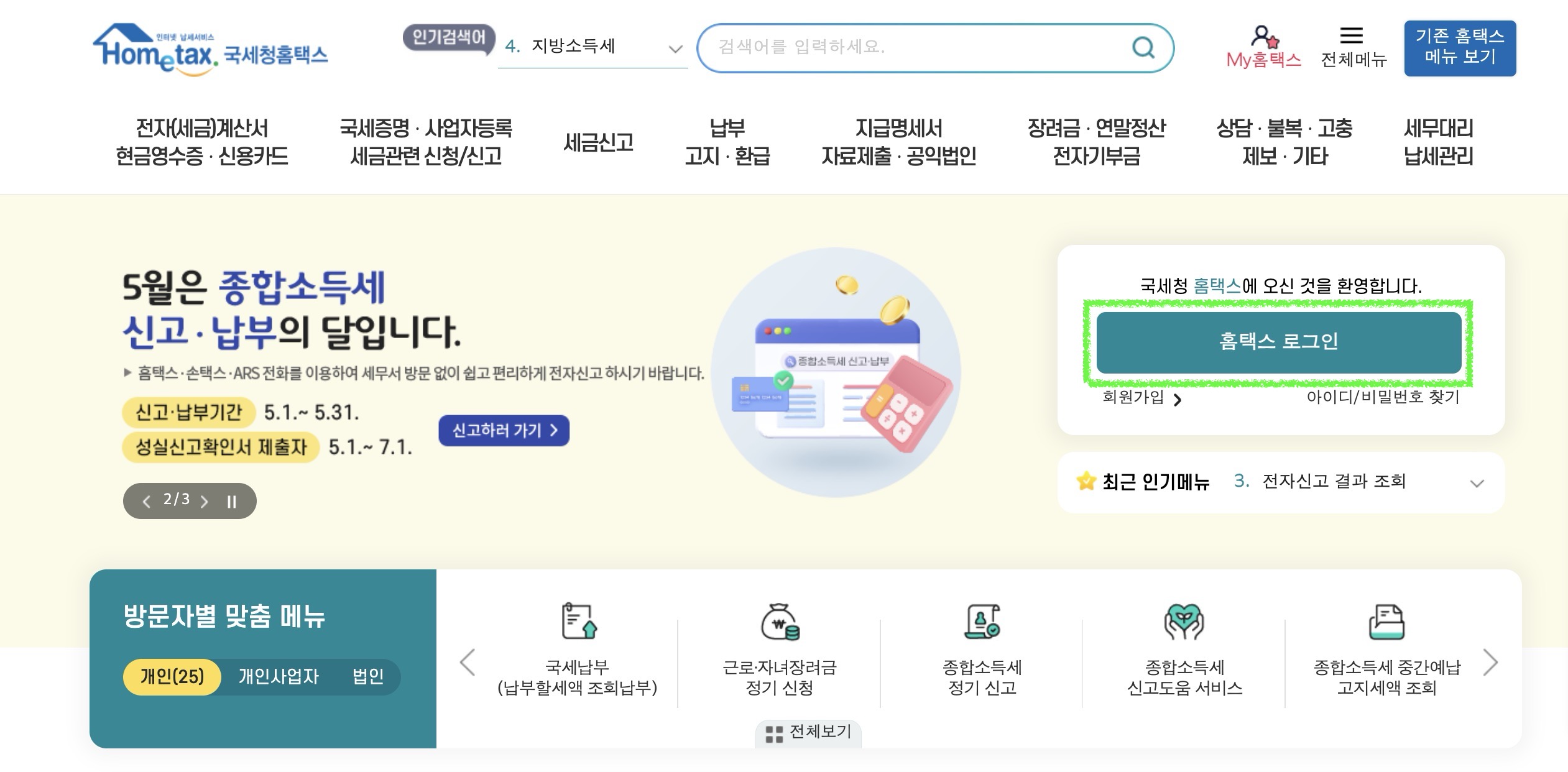Expand 전체보기 under visitor menu
1568x772 pixels.
(x=808, y=733)
